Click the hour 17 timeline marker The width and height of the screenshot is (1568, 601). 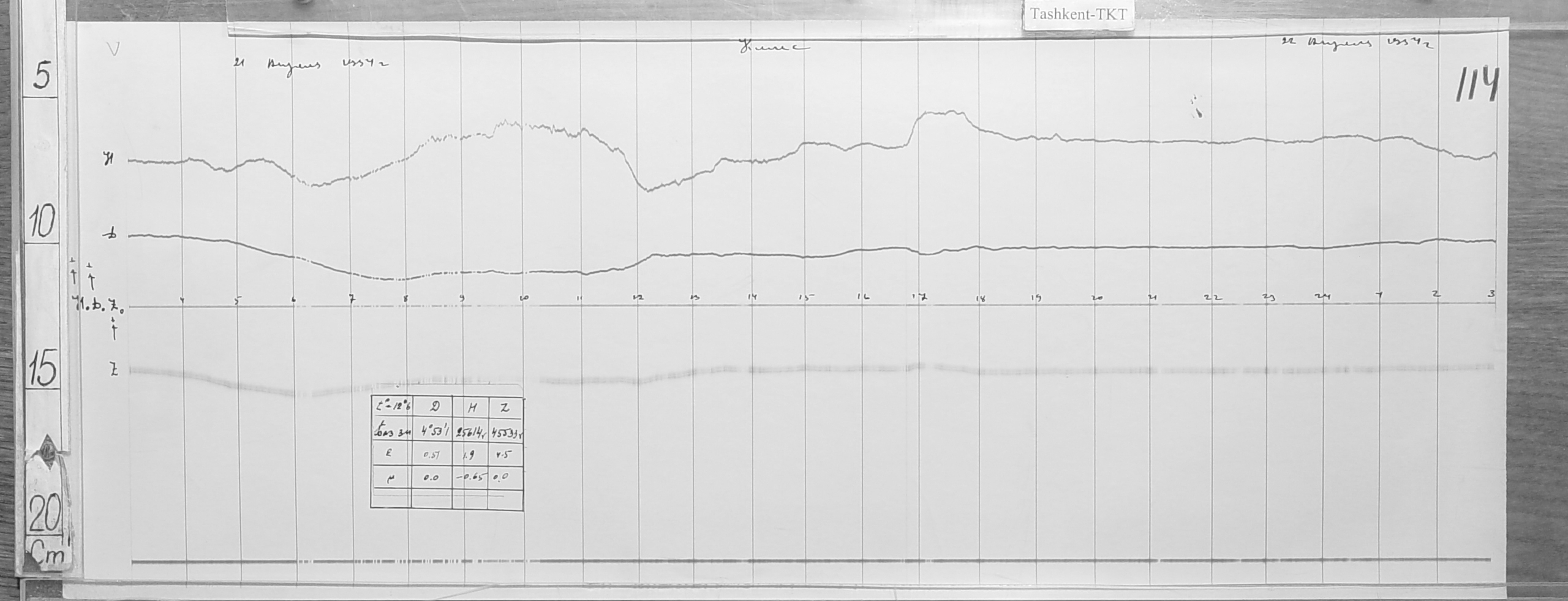tap(920, 298)
